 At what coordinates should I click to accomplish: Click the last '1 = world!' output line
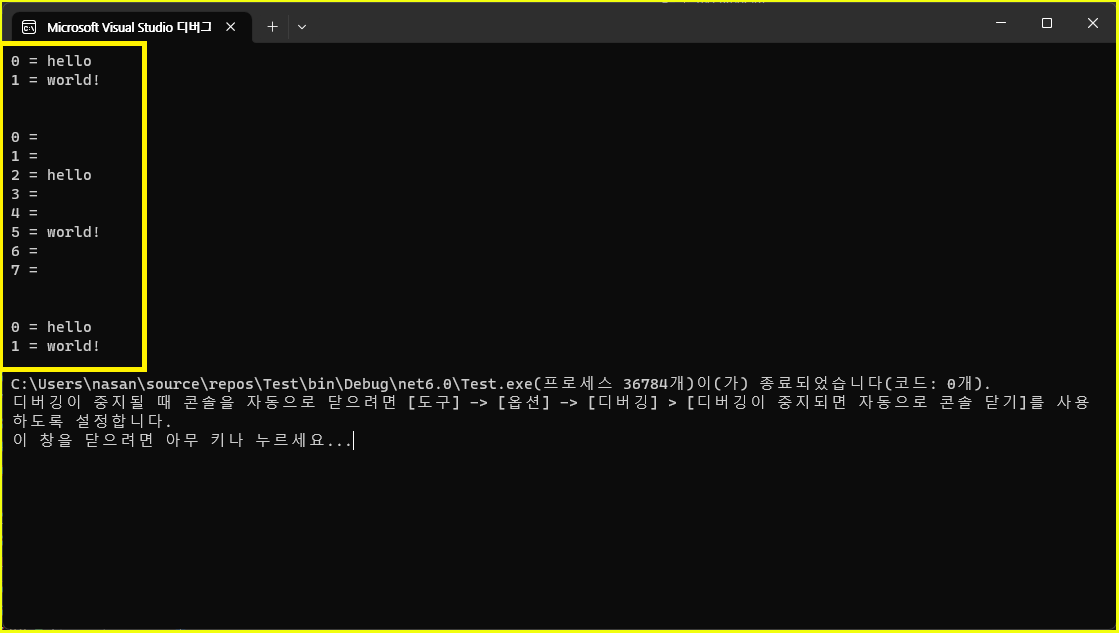click(56, 346)
